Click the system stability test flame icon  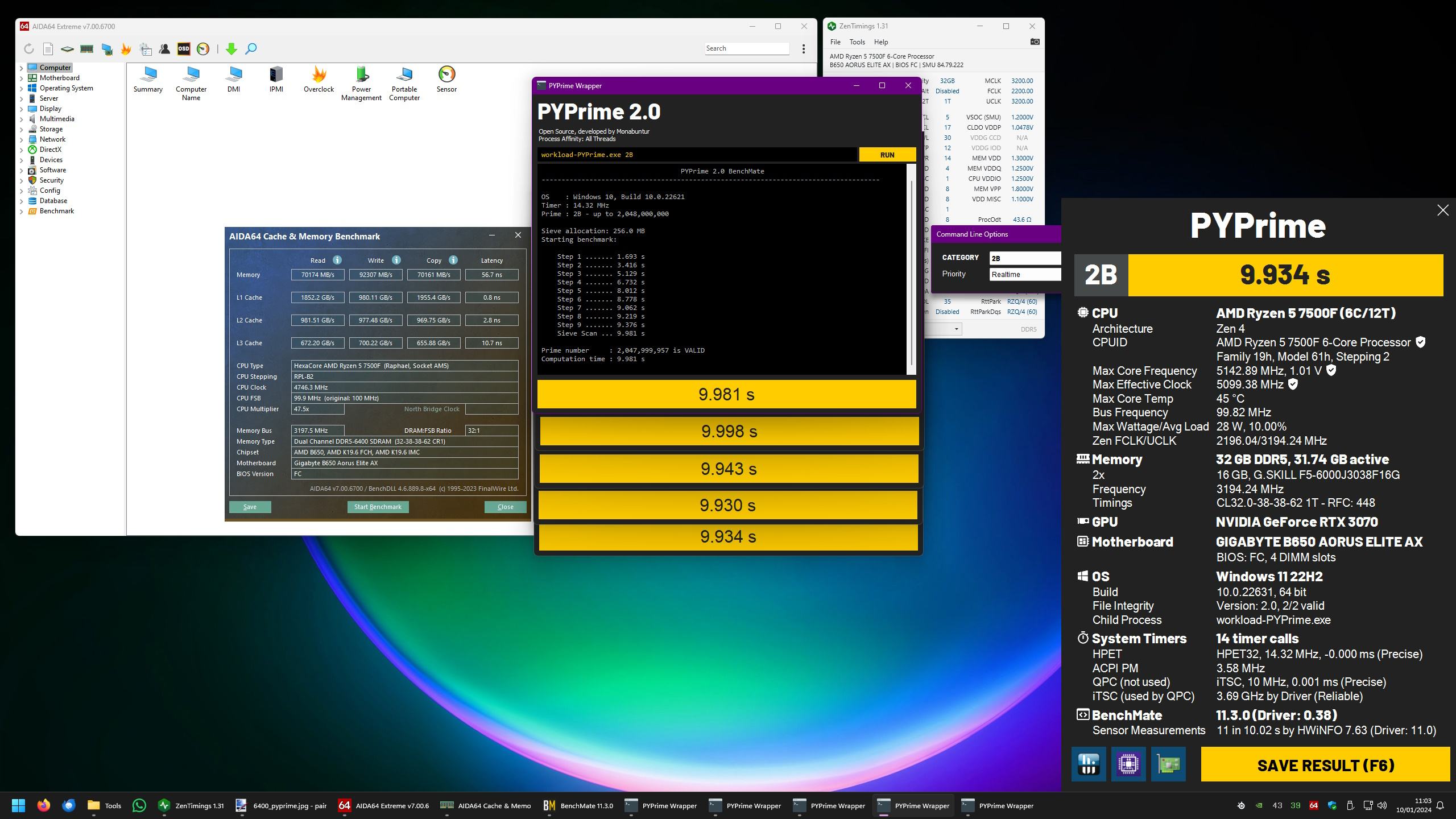pyautogui.click(x=126, y=49)
